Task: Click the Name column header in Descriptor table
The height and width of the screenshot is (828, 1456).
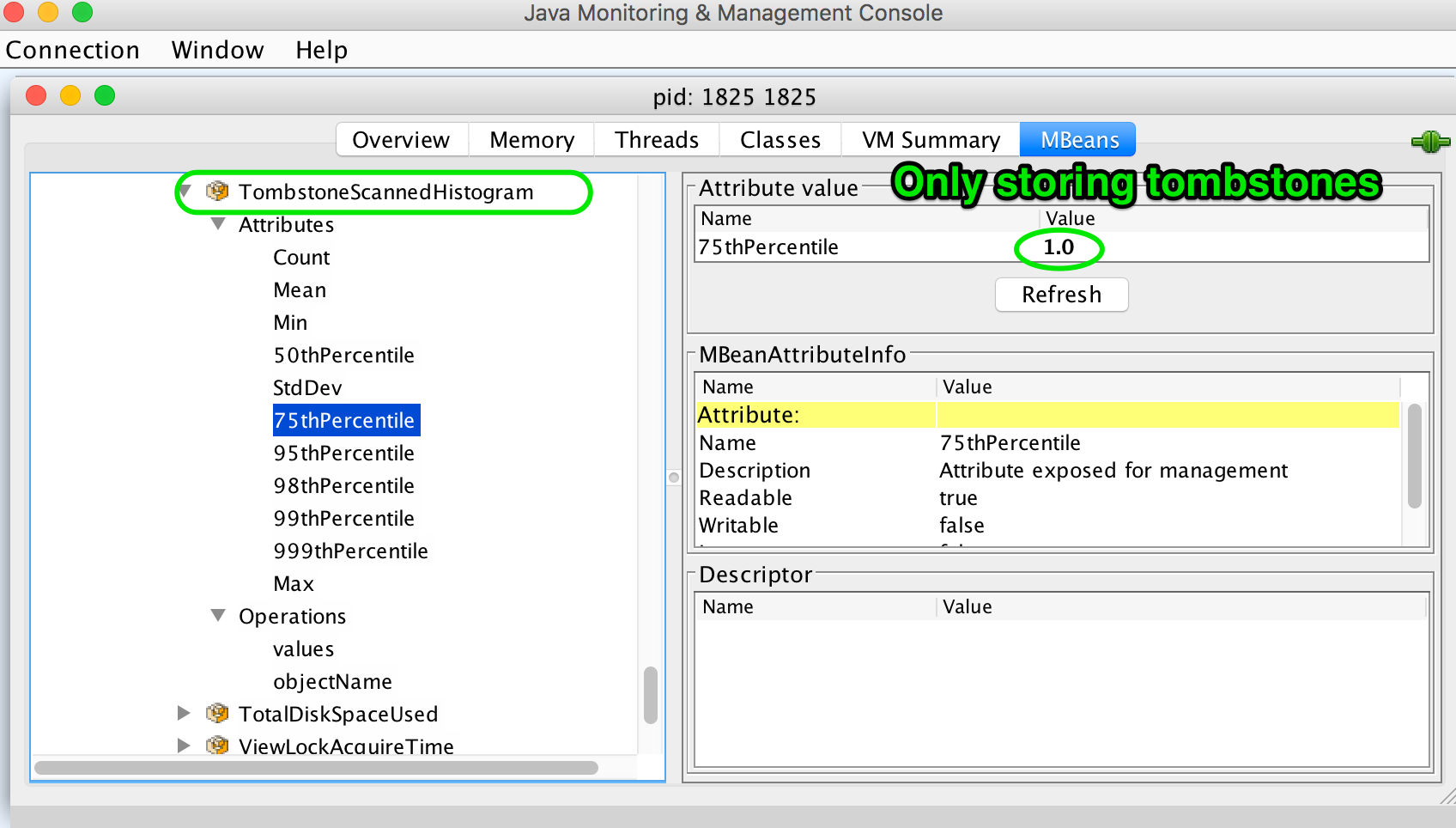Action: (x=816, y=606)
